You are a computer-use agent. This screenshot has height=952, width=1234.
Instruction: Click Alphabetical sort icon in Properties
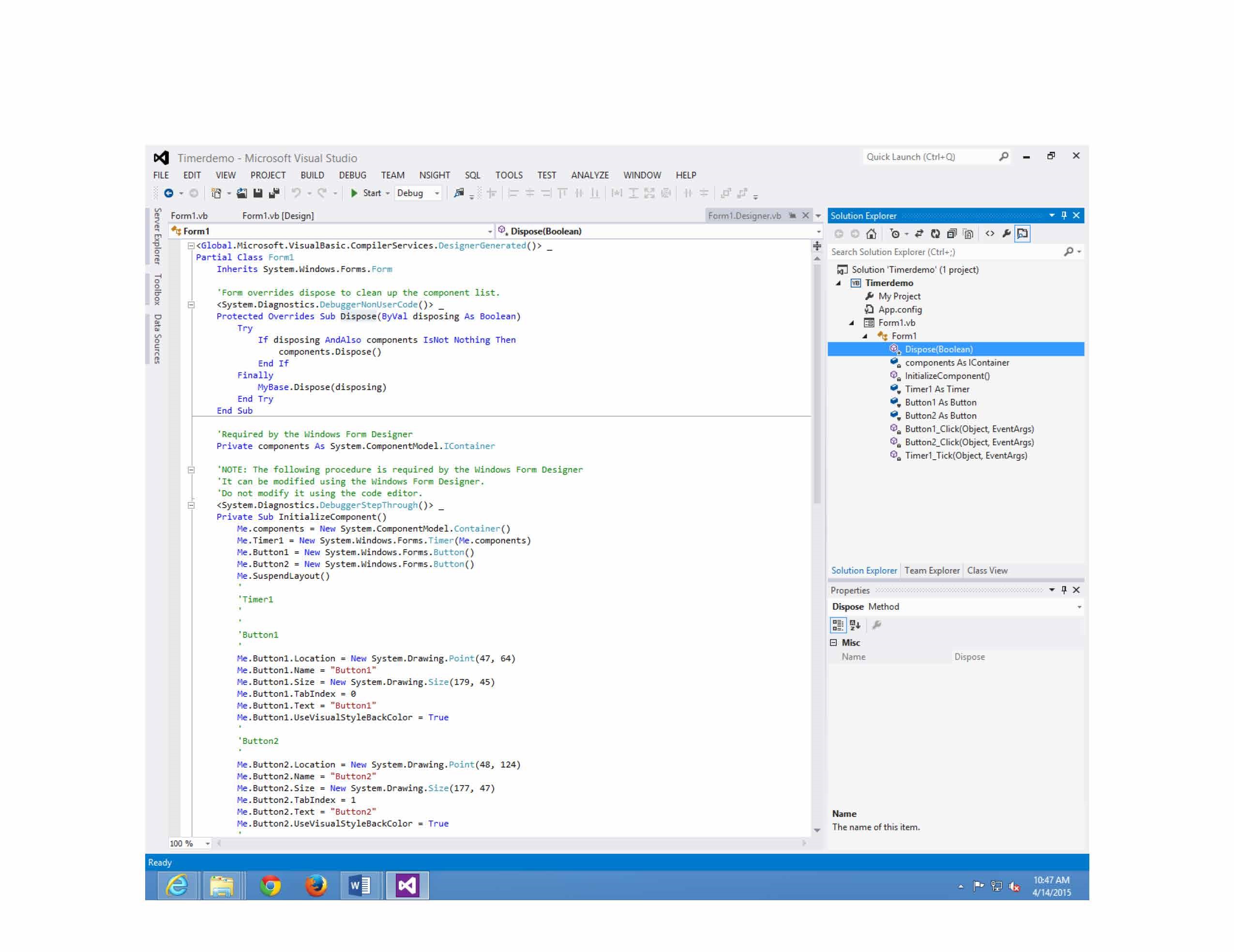point(855,625)
